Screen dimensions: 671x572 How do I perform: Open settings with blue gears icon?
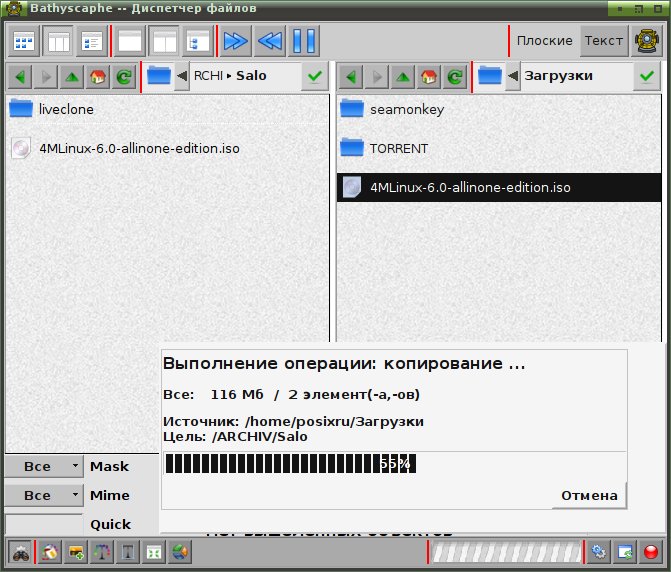[598, 552]
